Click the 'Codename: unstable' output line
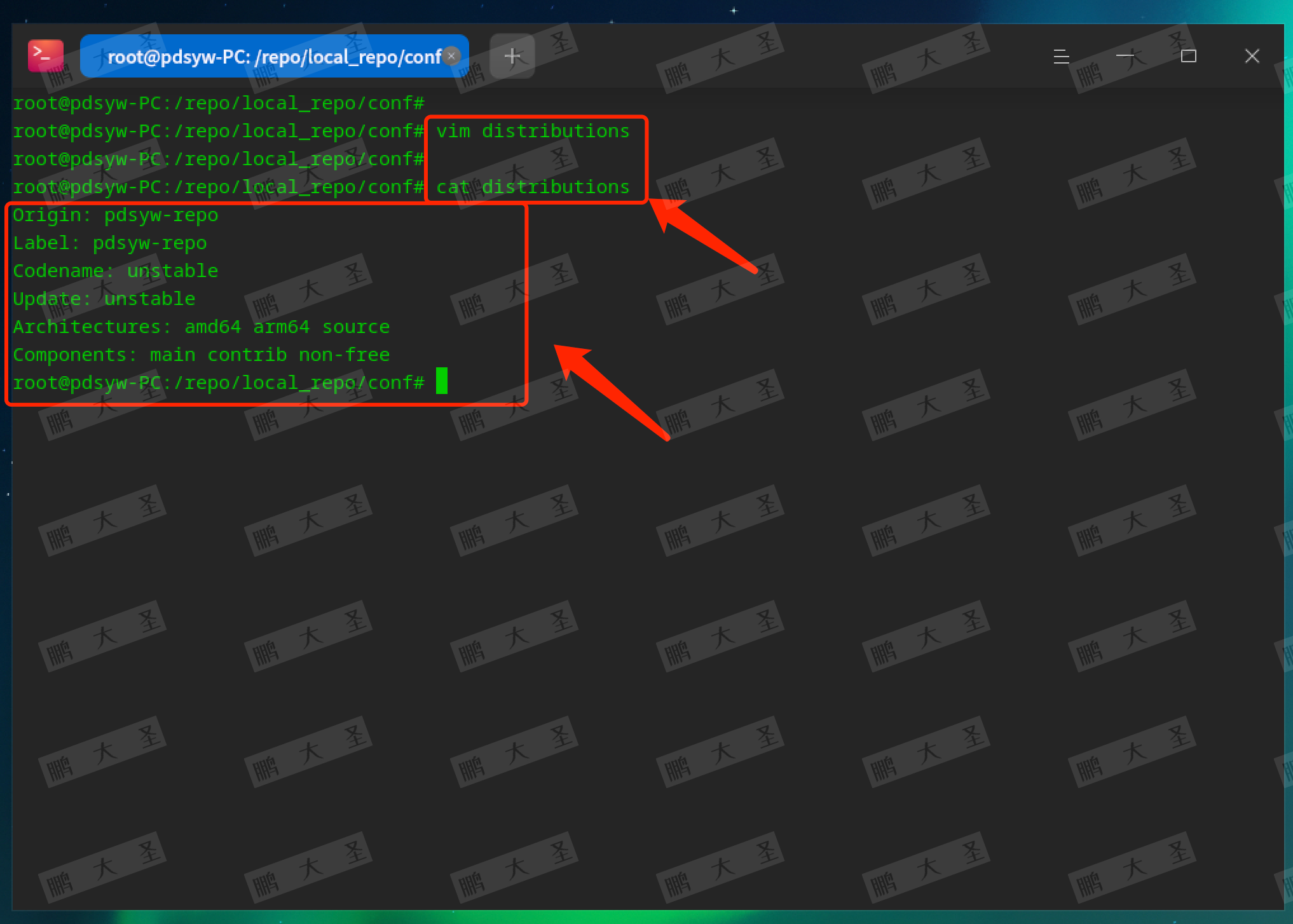The height and width of the screenshot is (924, 1293). click(115, 271)
